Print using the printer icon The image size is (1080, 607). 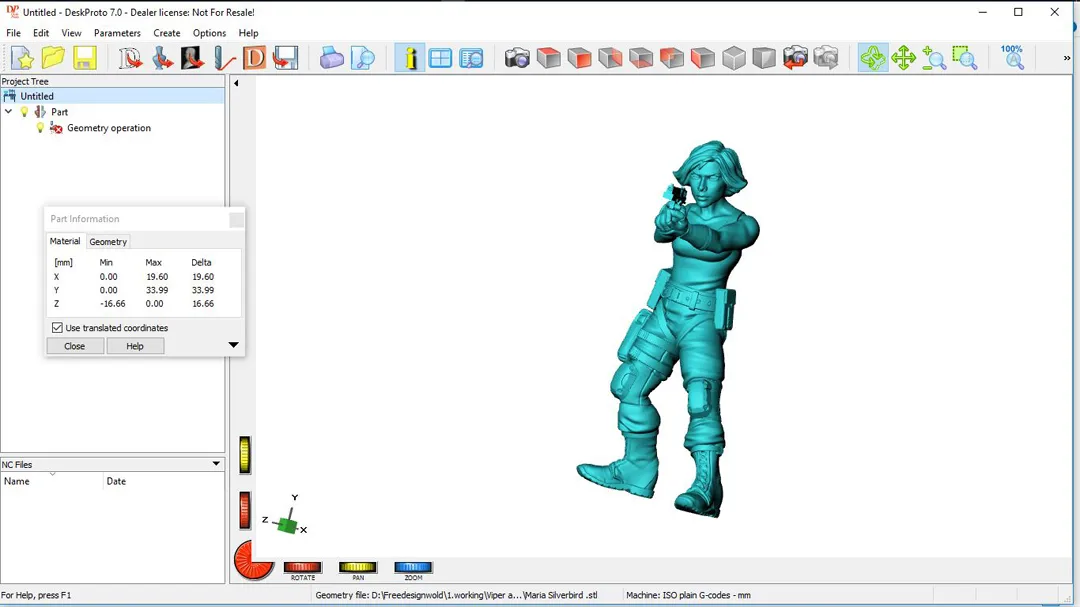tap(331, 58)
